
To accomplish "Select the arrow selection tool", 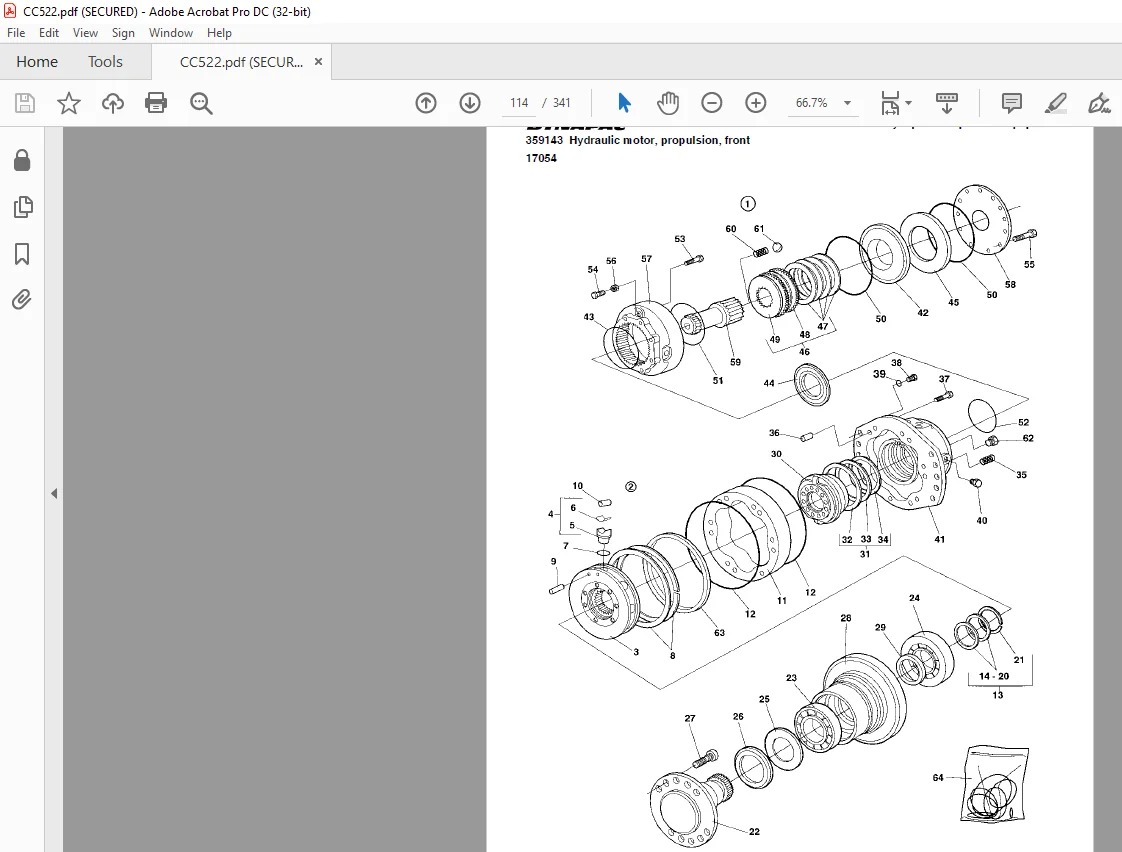I will click(x=624, y=103).
